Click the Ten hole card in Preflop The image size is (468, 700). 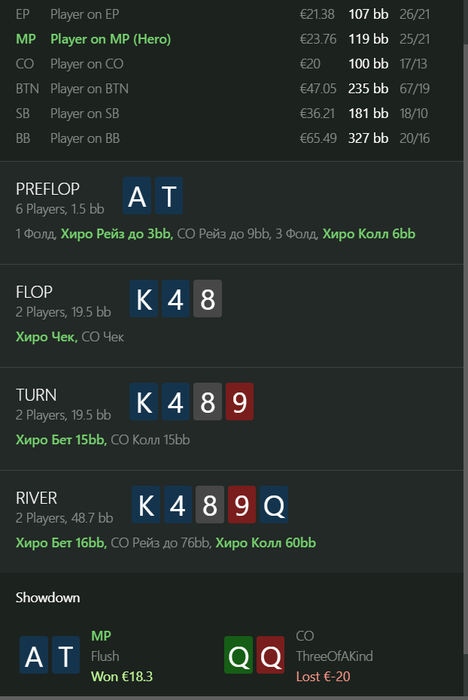click(x=169, y=196)
